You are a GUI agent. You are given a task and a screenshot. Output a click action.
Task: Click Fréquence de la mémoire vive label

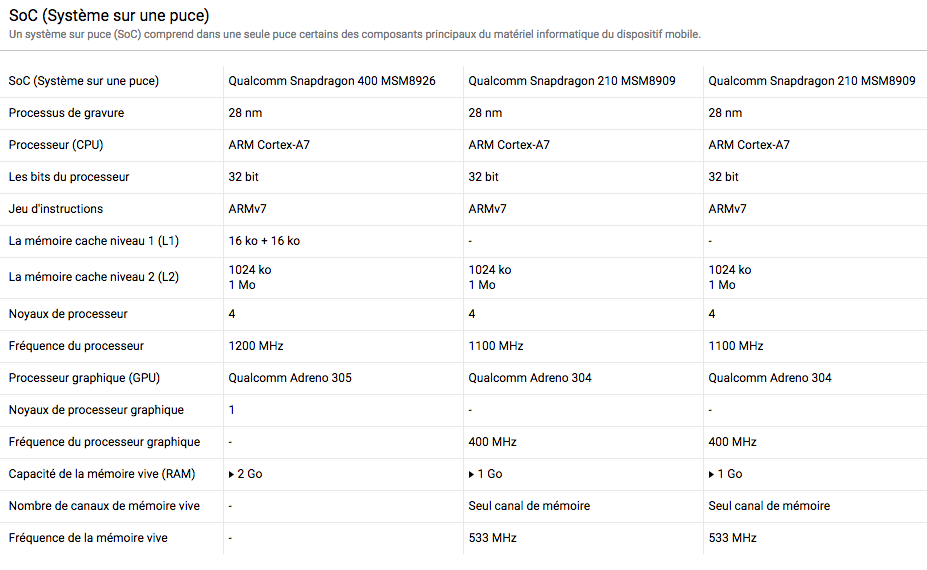tap(88, 538)
